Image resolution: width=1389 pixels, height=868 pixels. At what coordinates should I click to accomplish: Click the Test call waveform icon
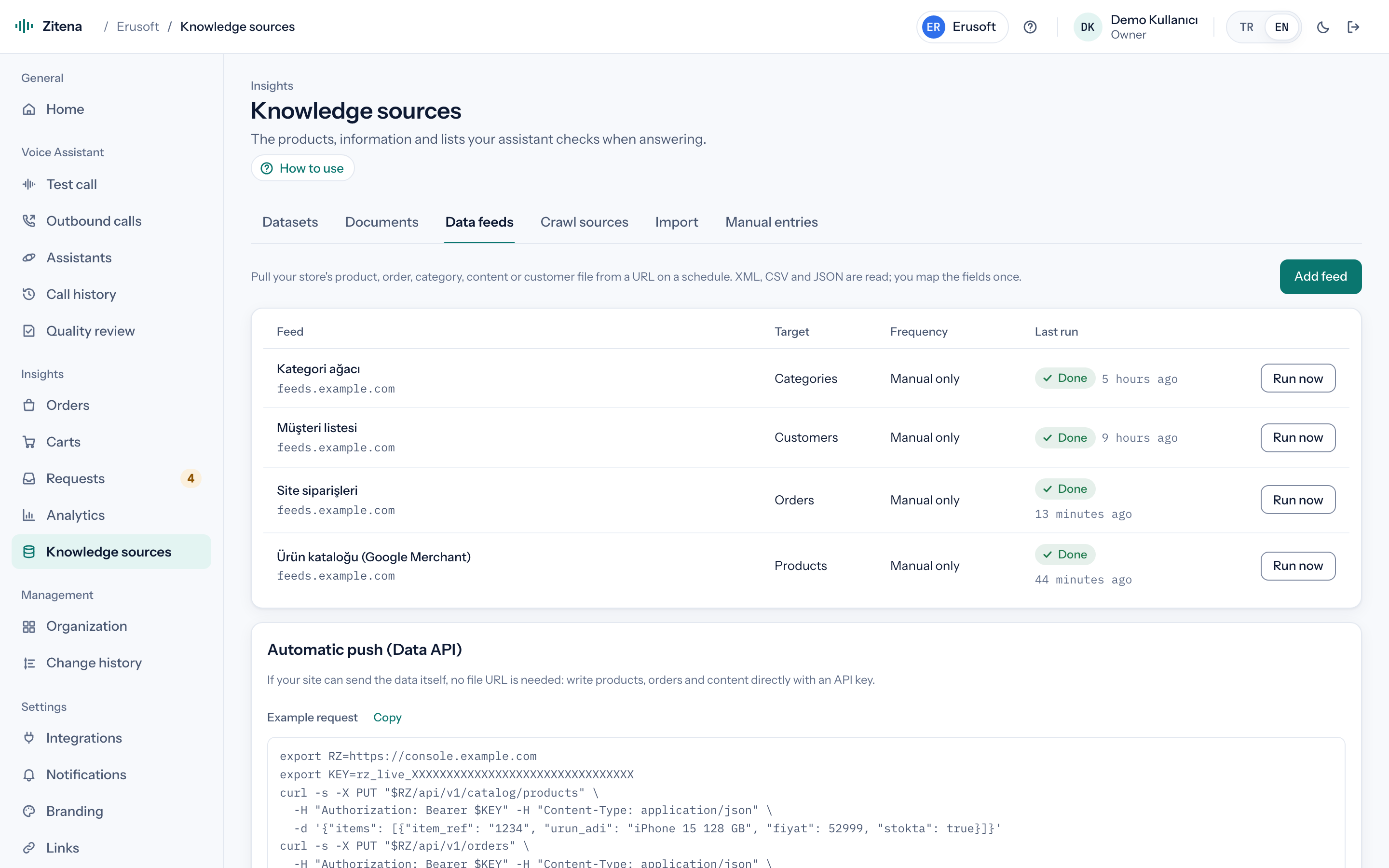coord(29,184)
